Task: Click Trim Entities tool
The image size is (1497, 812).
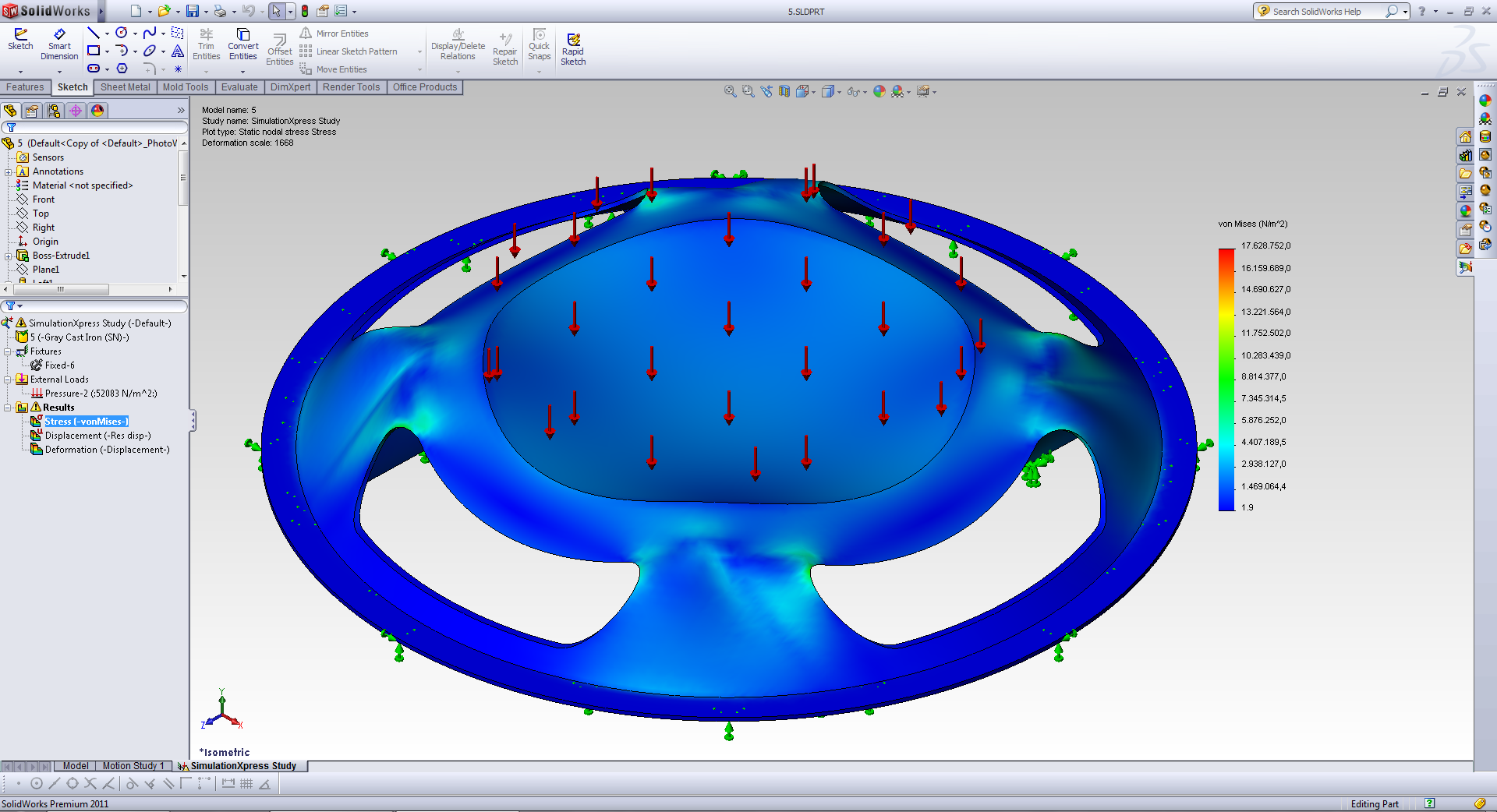Action: [x=206, y=44]
